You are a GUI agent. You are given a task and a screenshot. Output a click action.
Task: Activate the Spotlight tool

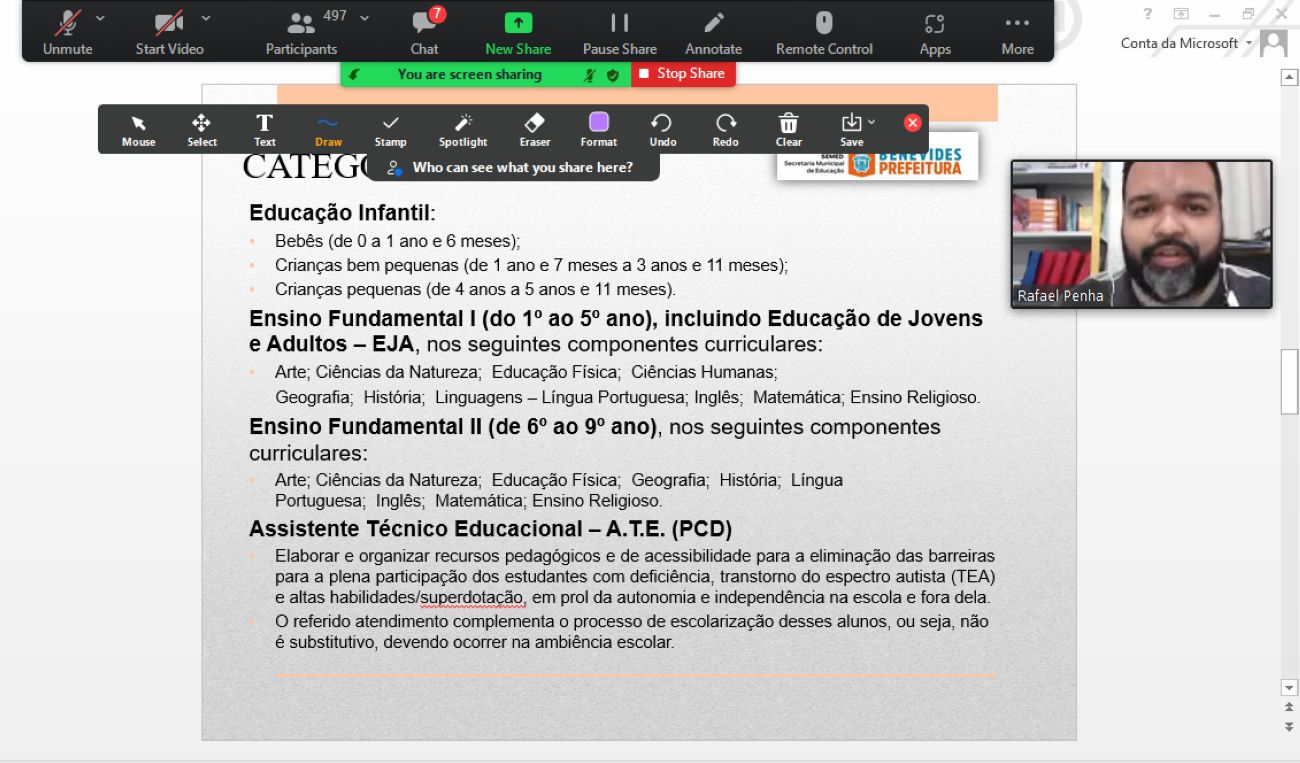[463, 128]
